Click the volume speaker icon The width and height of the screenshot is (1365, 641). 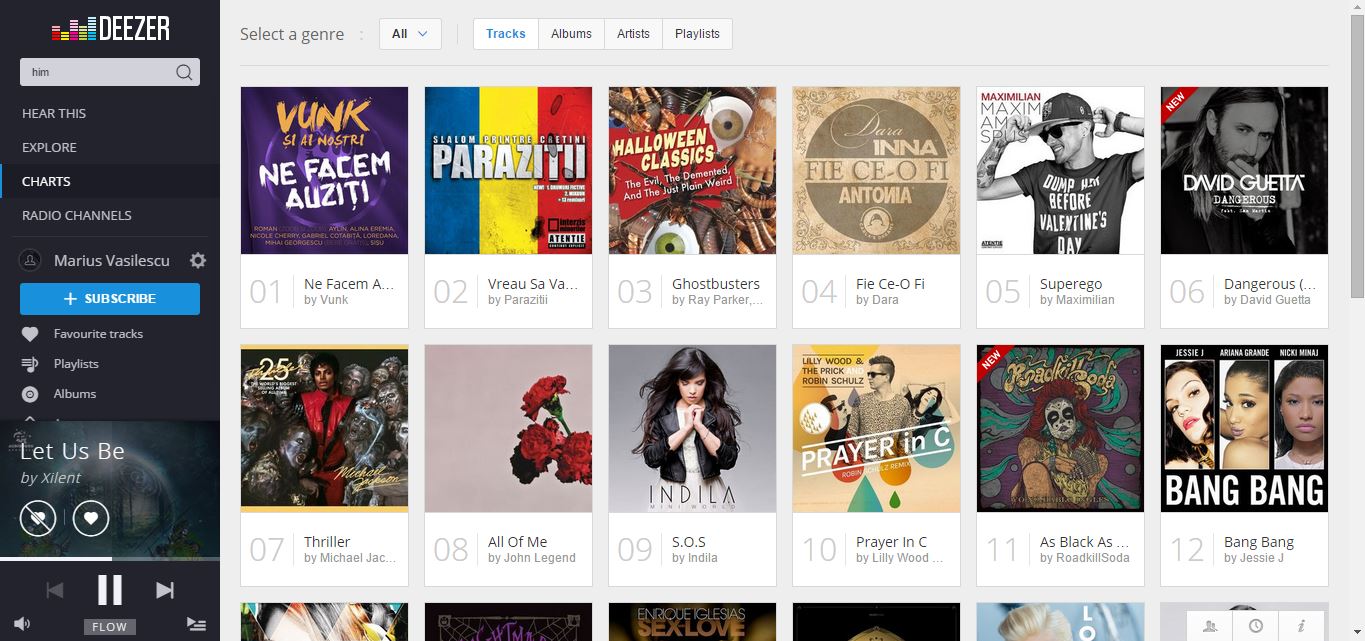22,624
